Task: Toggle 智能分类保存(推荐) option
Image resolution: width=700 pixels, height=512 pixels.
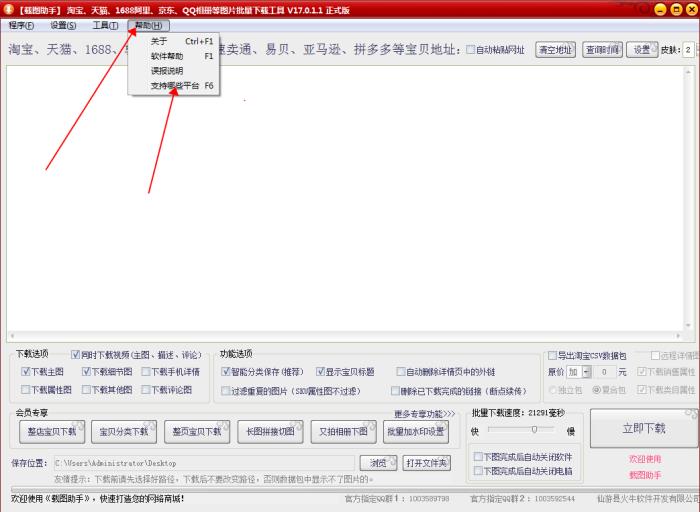Action: point(227,372)
